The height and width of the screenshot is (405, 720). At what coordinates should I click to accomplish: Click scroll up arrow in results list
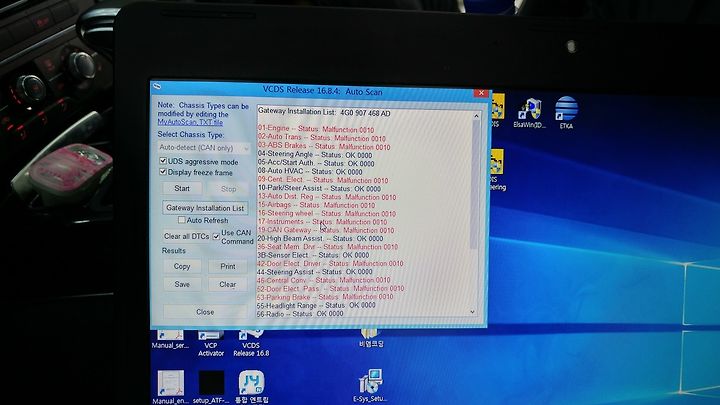pos(476,116)
